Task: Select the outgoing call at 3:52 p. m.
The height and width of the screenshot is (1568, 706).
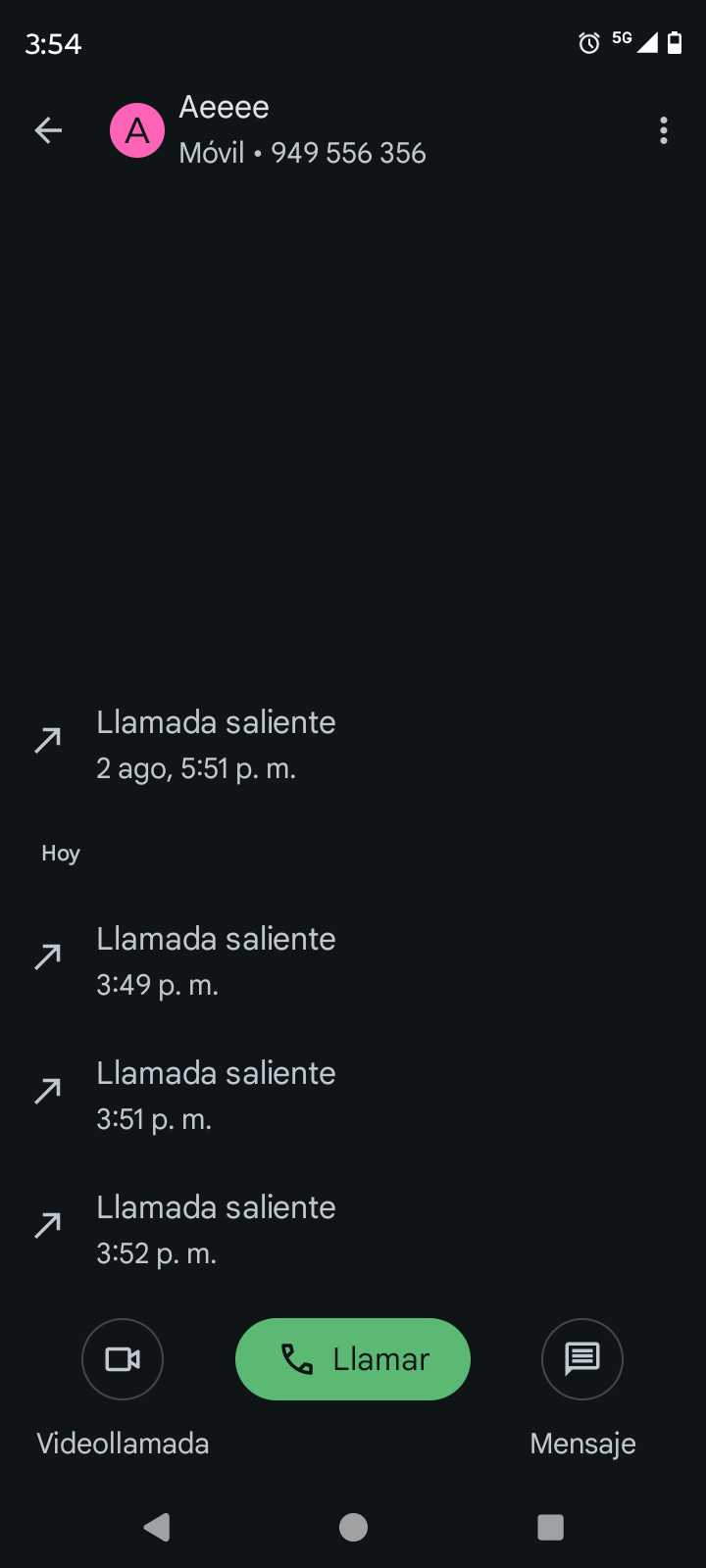Action: click(216, 1230)
